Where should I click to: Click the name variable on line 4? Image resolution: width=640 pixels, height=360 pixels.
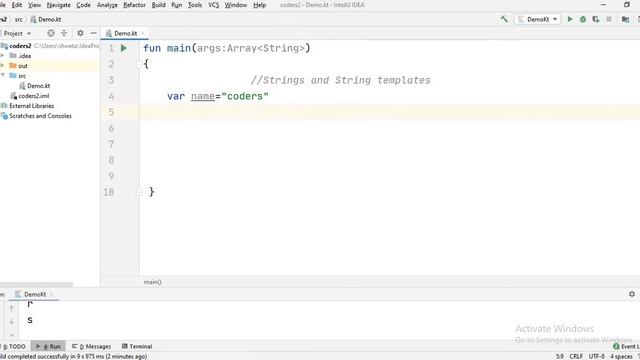click(x=203, y=96)
